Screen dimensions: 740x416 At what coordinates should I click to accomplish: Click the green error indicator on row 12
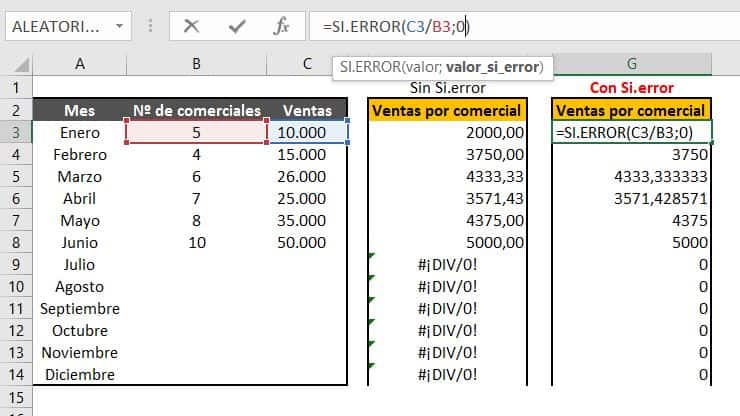tap(371, 323)
